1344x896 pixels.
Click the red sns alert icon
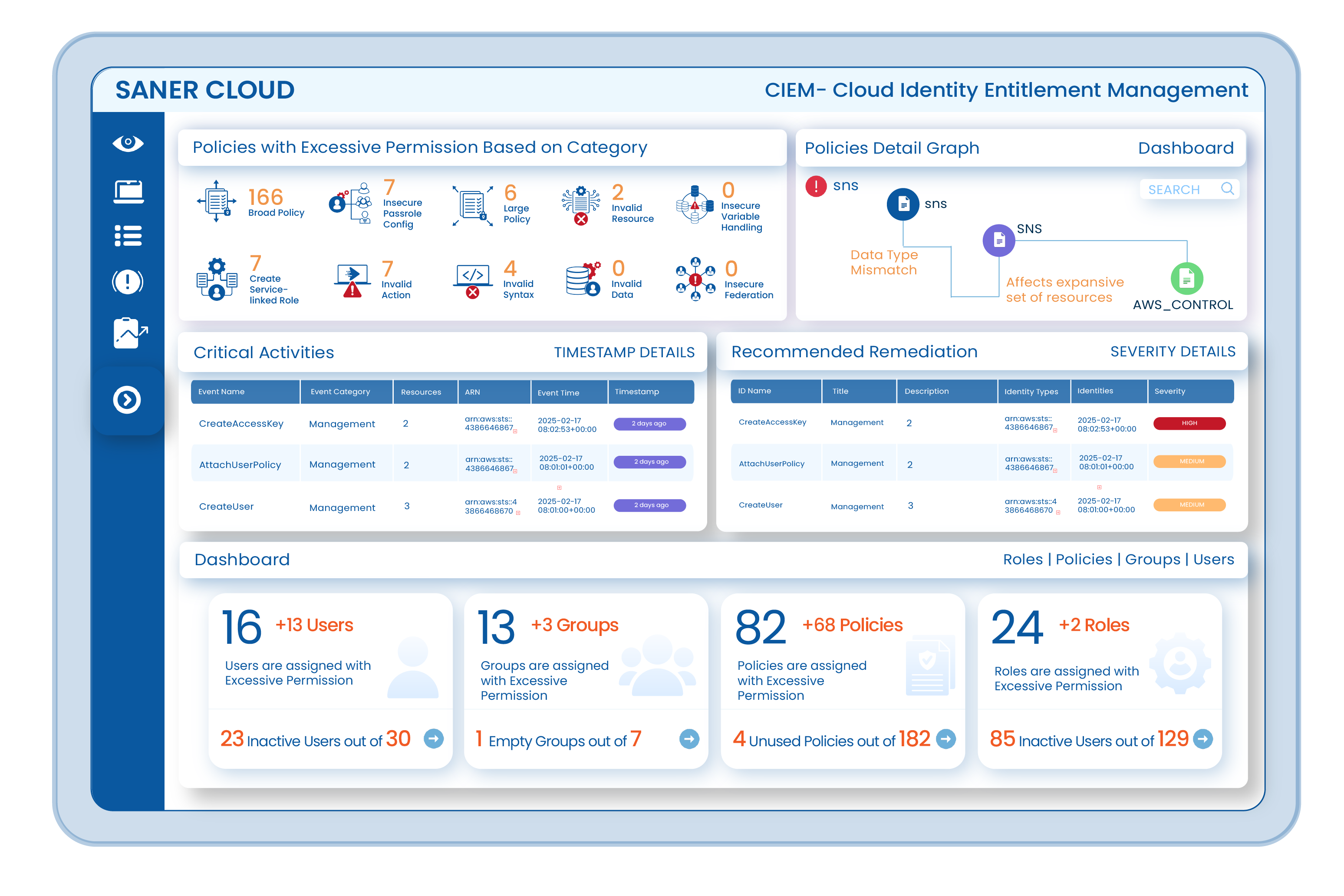click(x=816, y=186)
